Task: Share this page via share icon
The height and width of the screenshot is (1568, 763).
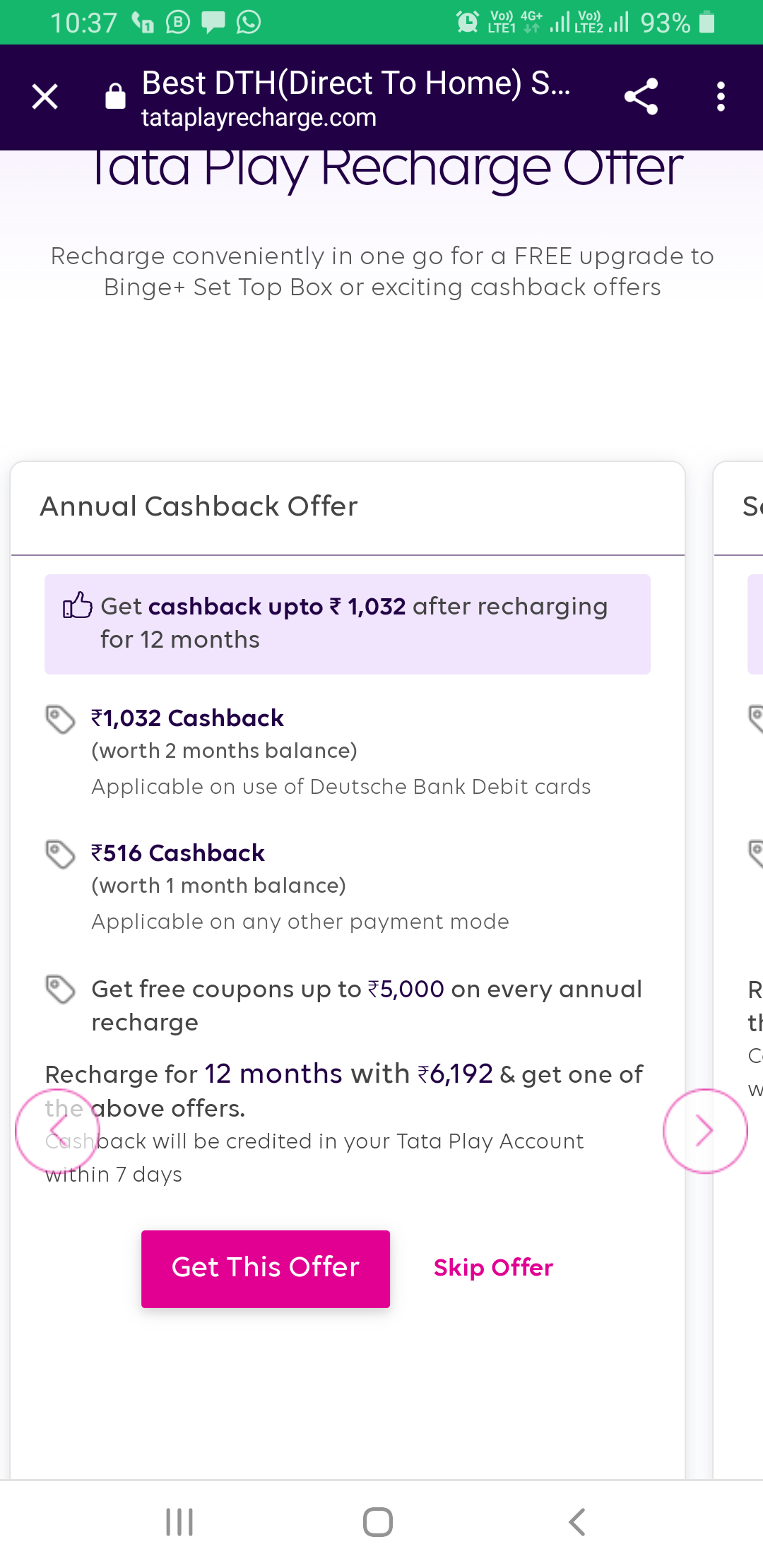Action: click(x=641, y=97)
